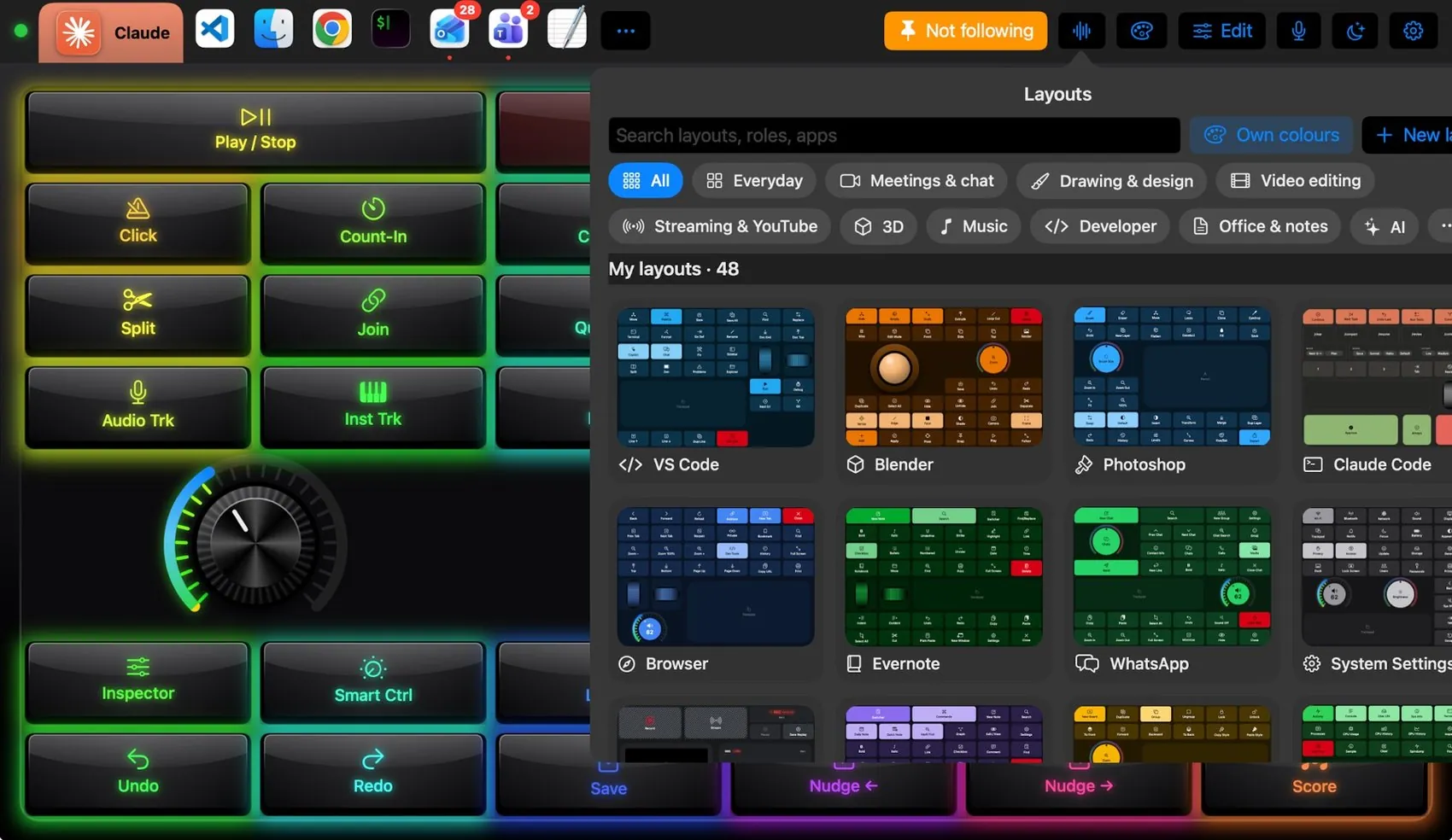Click in the Search layouts field
Viewport: 1452px width, 840px height.
pos(894,135)
